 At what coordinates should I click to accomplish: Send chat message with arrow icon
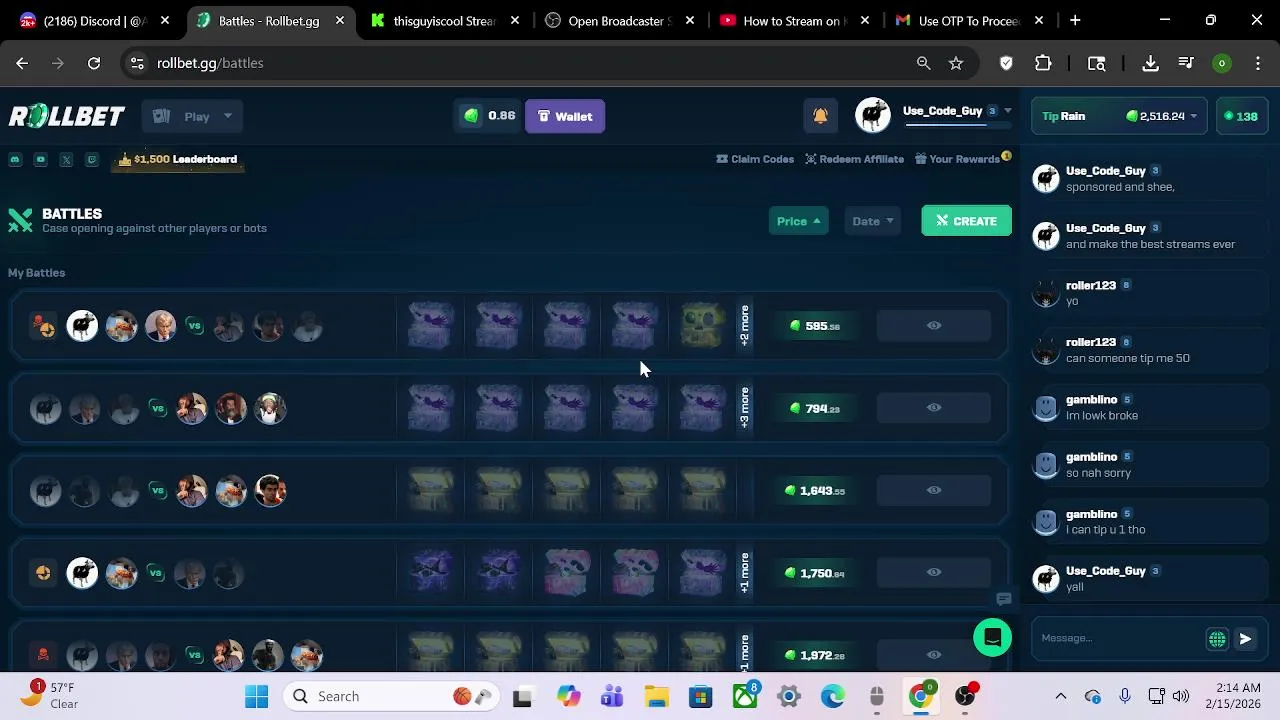tap(1245, 639)
